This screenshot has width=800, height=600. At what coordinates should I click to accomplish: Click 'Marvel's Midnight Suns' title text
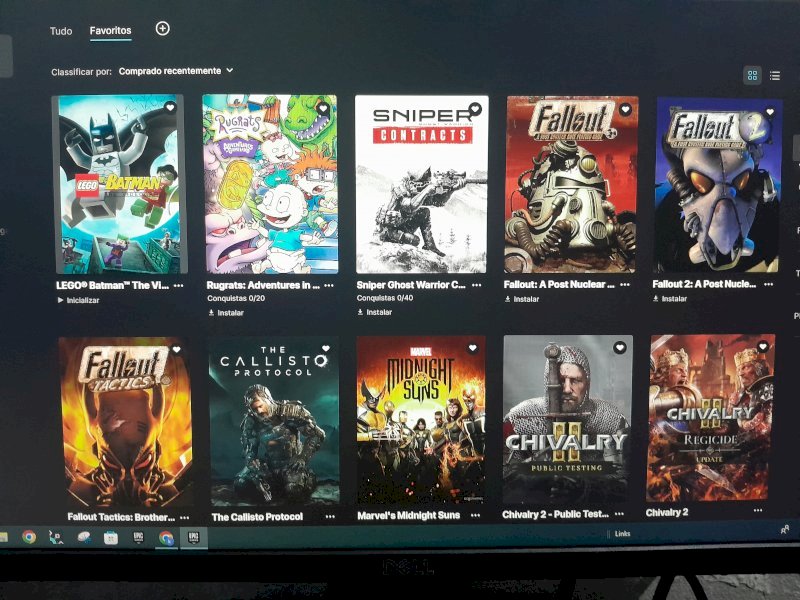(x=409, y=516)
